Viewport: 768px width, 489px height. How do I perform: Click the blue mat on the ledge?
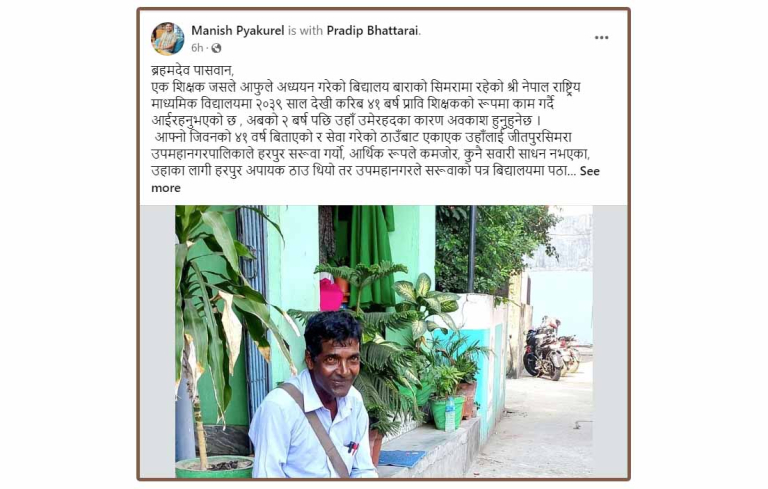click(401, 459)
